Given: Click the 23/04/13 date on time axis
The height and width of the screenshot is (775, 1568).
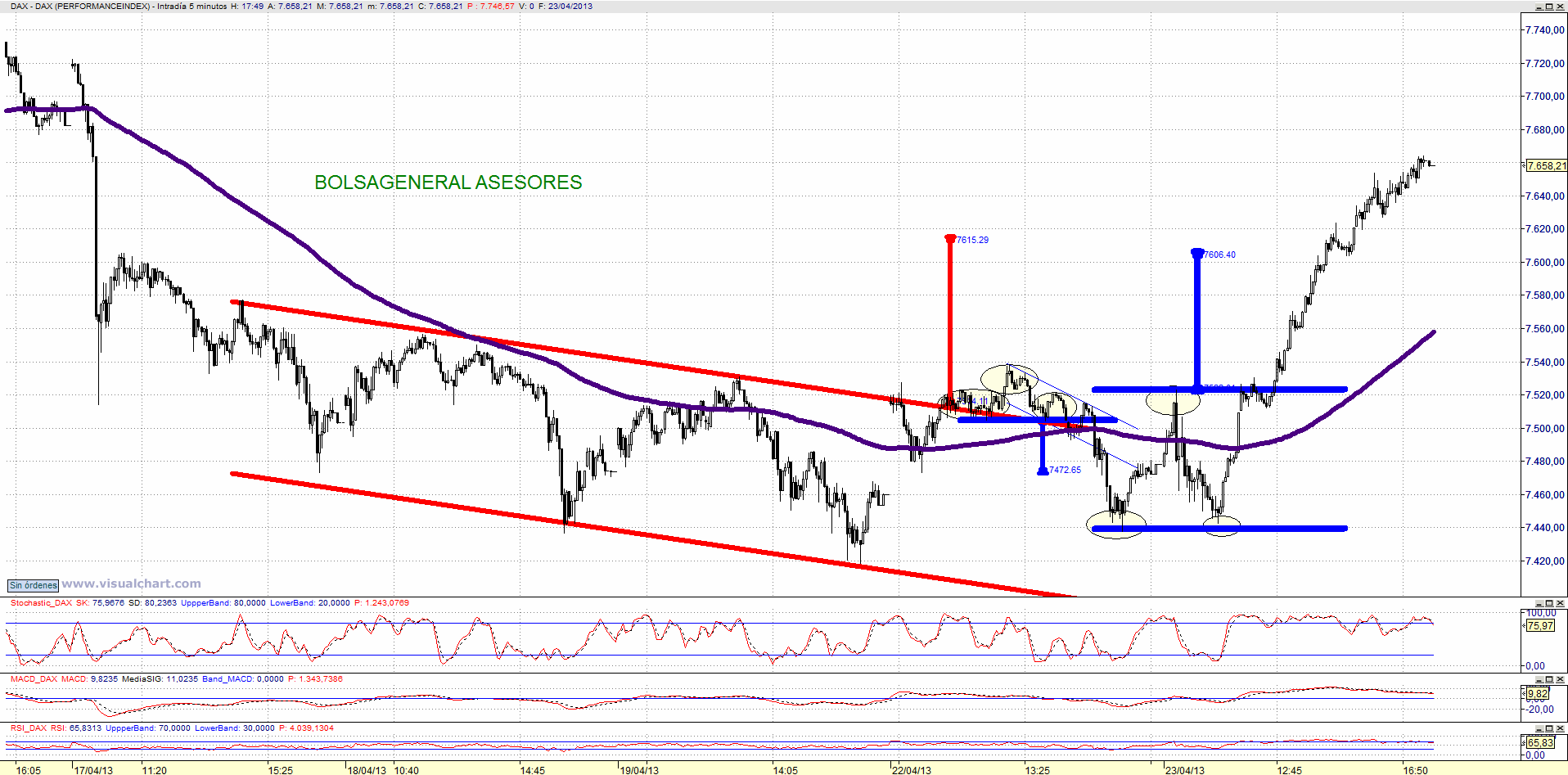Looking at the screenshot, I should [1184, 770].
